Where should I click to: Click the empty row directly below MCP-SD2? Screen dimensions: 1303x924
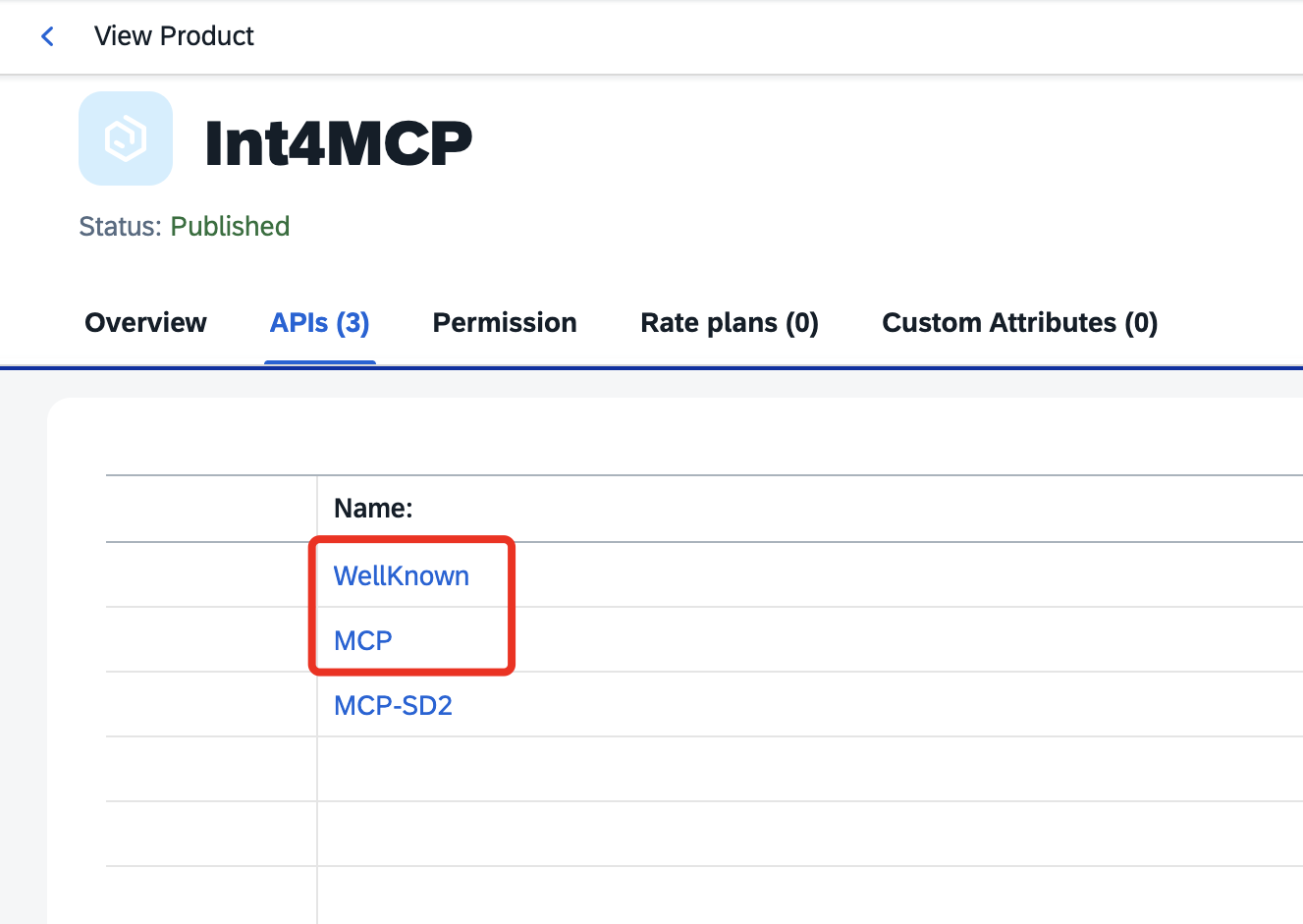click(x=810, y=769)
